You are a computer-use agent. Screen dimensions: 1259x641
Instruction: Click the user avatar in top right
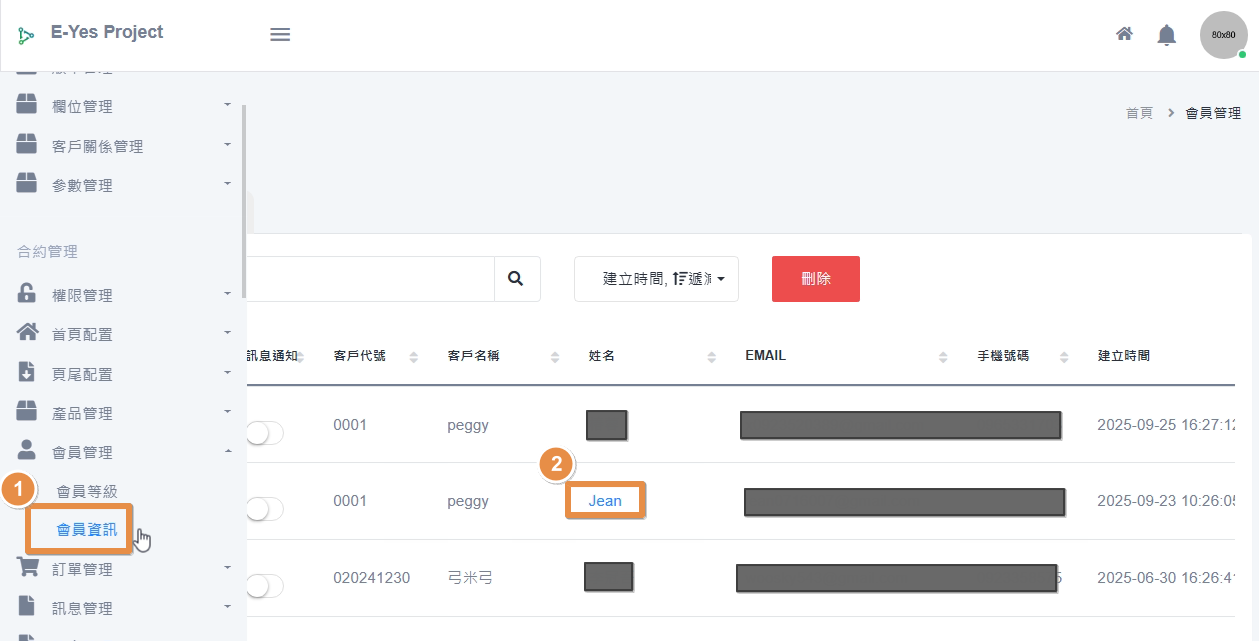coord(1223,35)
